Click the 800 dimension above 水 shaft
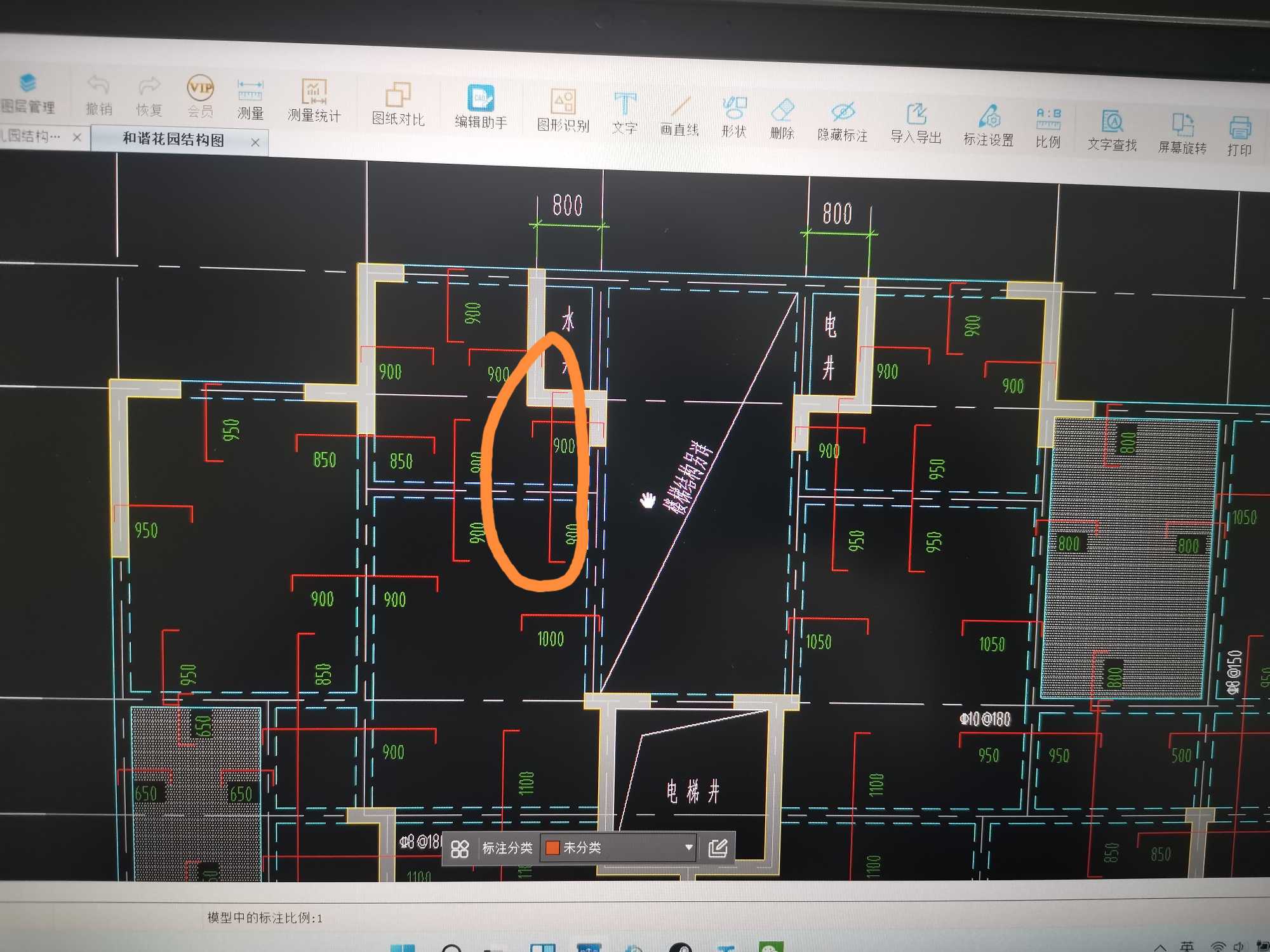 [567, 205]
